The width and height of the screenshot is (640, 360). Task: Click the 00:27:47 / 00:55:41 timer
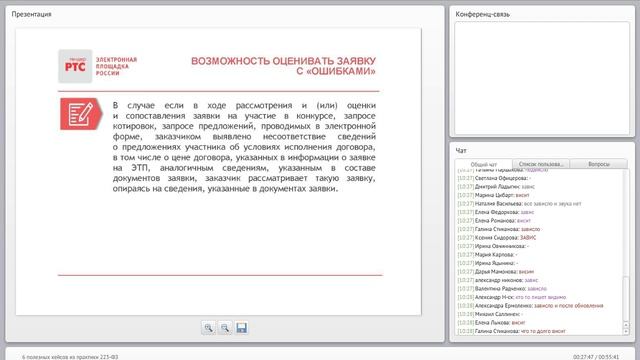click(596, 357)
